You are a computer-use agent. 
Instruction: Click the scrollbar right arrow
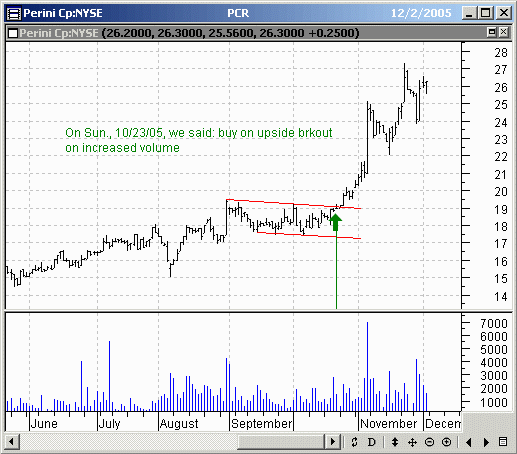[x=333, y=442]
